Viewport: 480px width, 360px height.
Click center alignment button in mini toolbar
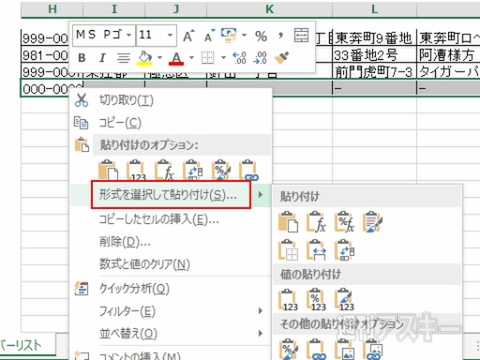[123, 58]
